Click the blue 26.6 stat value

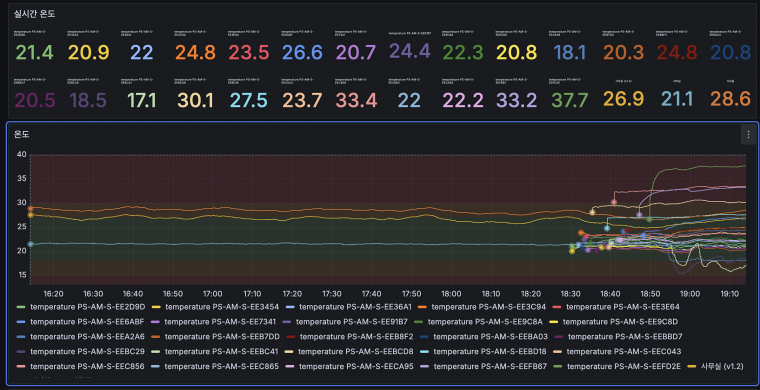point(302,52)
